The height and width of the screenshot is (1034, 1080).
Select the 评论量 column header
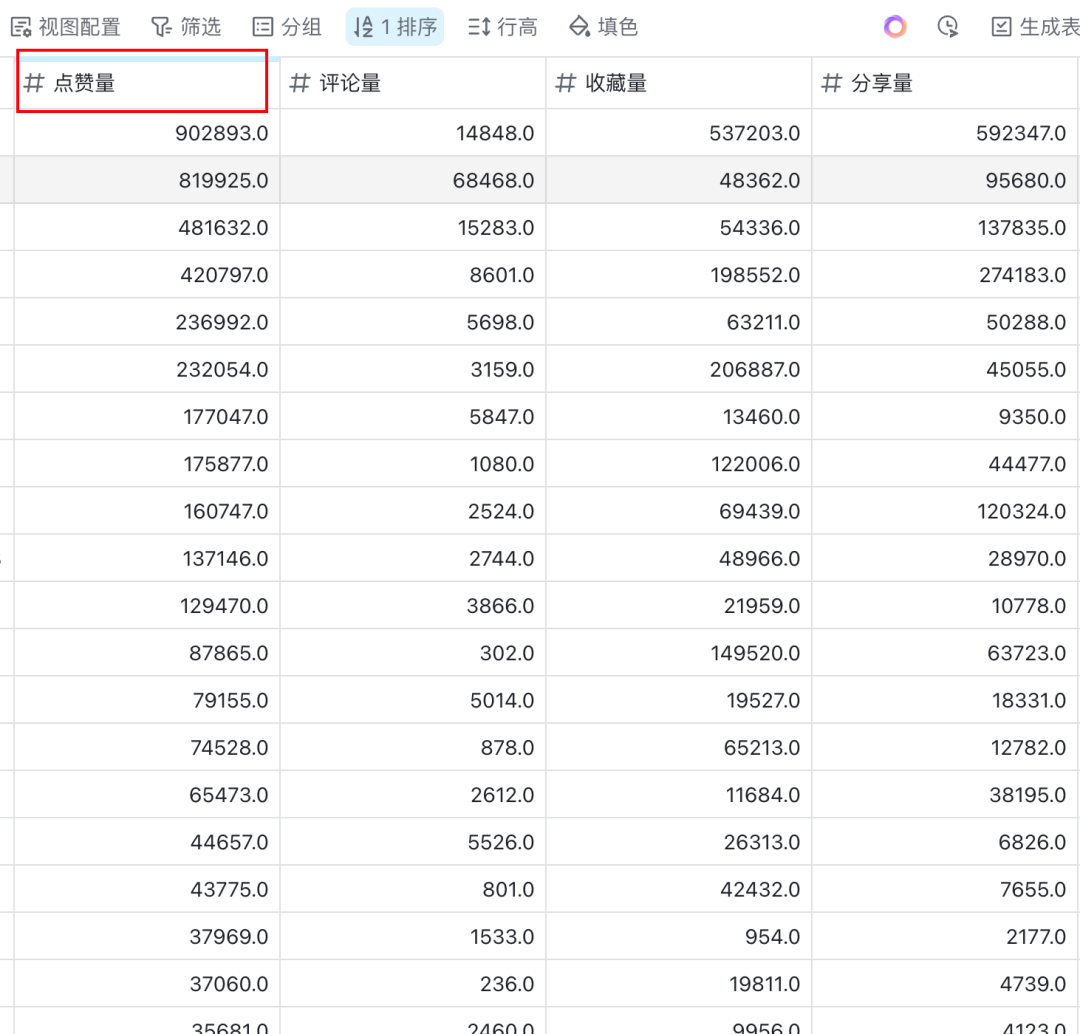pyautogui.click(x=412, y=83)
